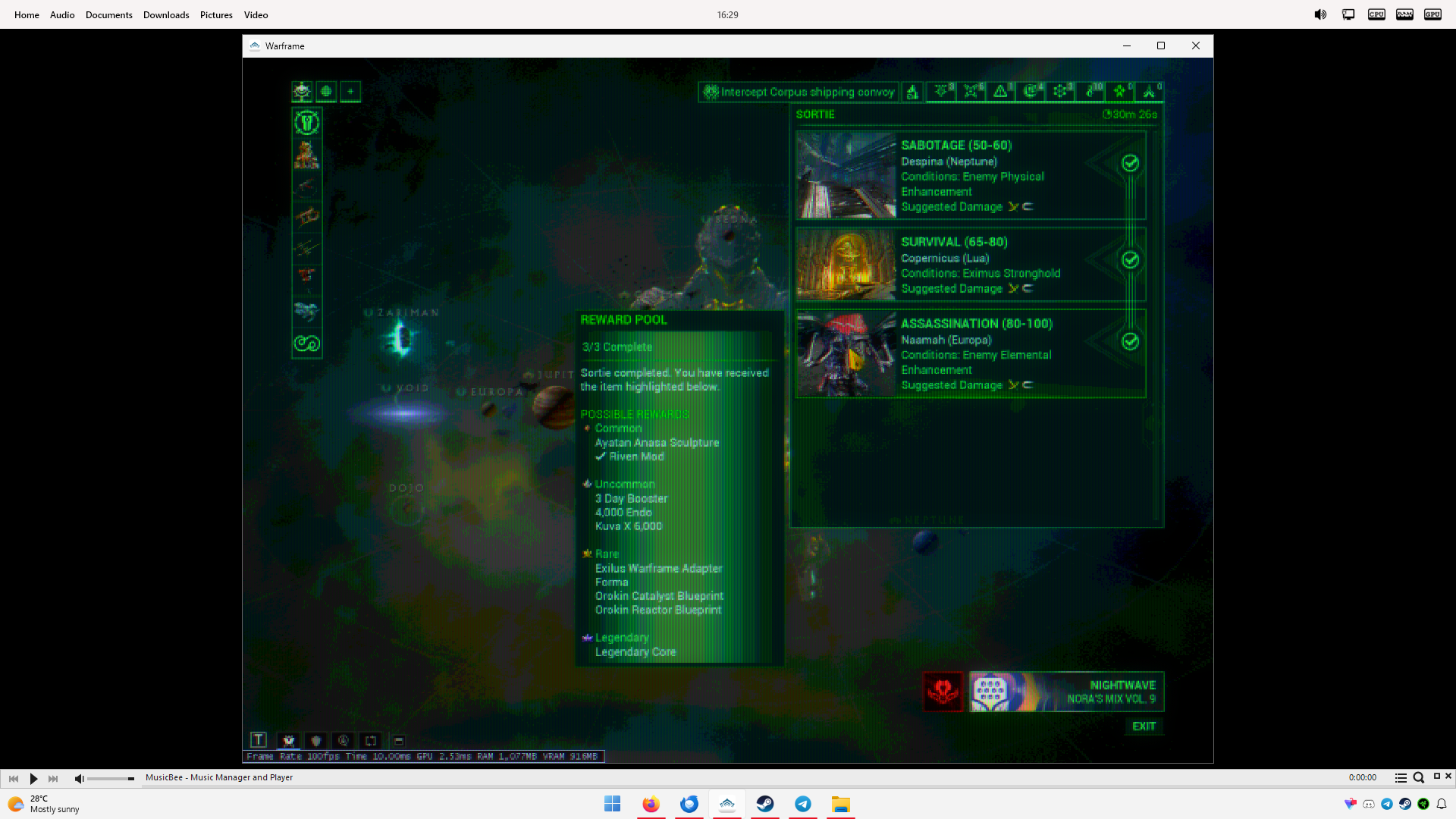This screenshot has height=819, width=1456.
Task: Select the Warframe emblem loadout icon
Action: [x=306, y=122]
